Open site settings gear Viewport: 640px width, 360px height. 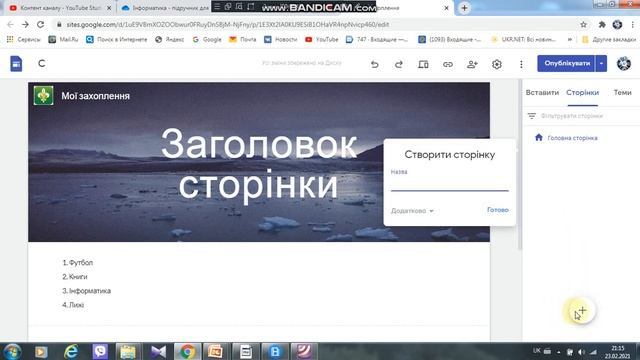click(497, 64)
